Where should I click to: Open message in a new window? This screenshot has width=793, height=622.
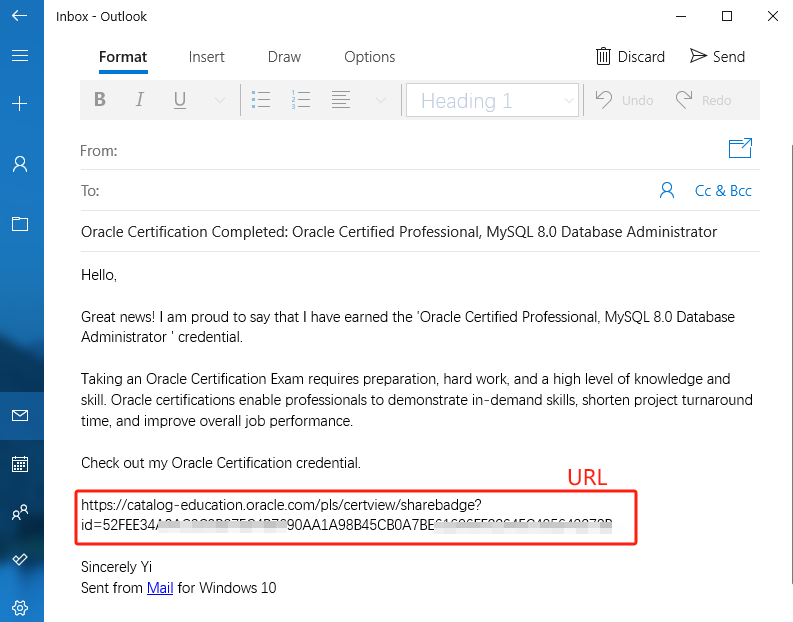pyautogui.click(x=740, y=148)
